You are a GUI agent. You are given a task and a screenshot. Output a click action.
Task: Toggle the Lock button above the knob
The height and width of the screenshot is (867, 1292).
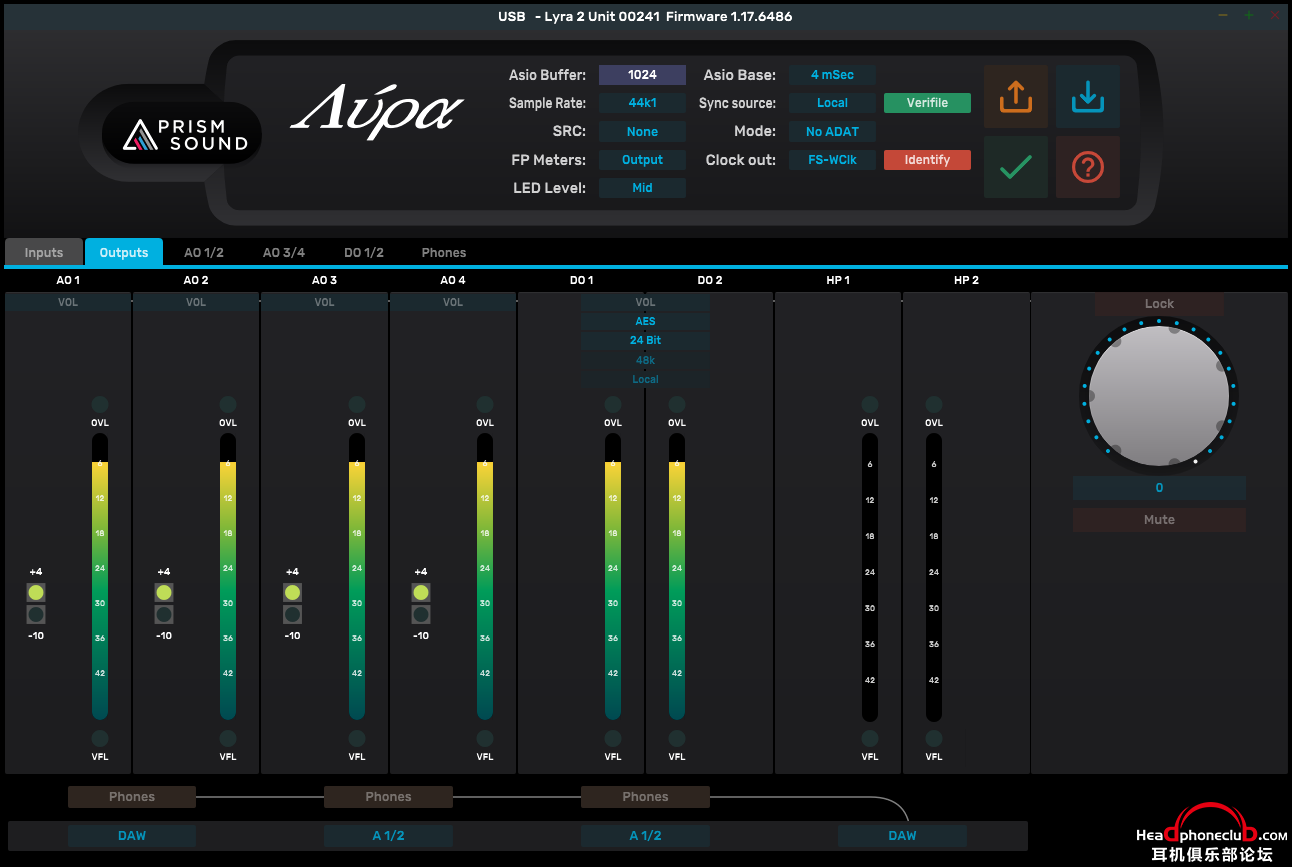(x=1159, y=304)
